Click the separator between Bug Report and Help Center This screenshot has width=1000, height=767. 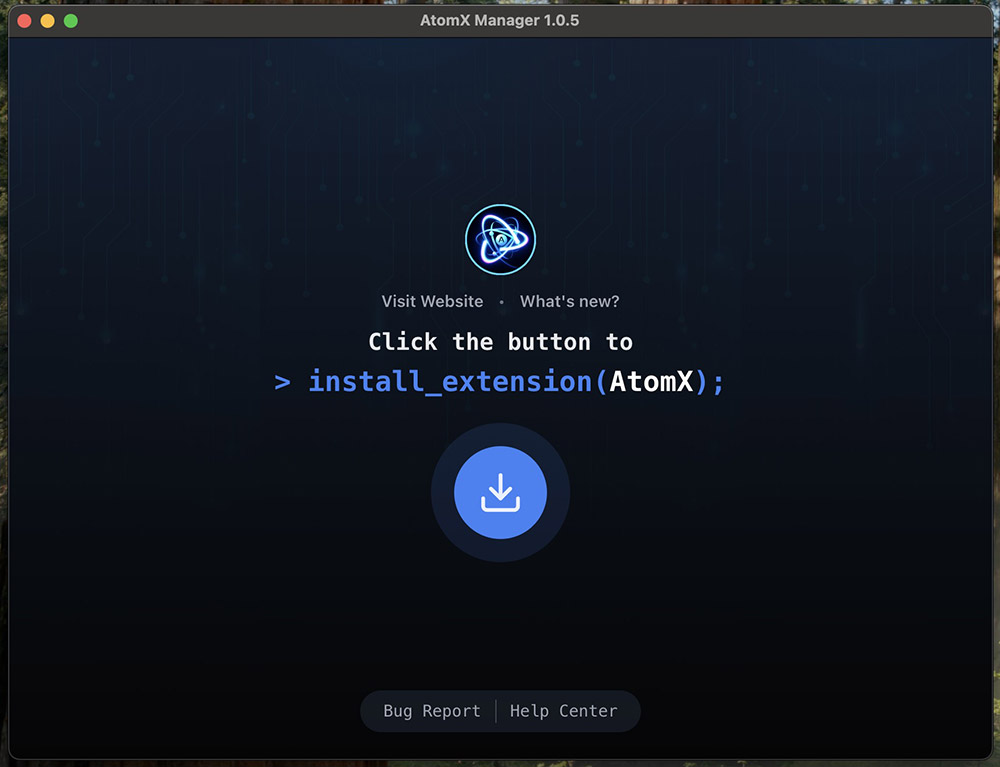[497, 711]
